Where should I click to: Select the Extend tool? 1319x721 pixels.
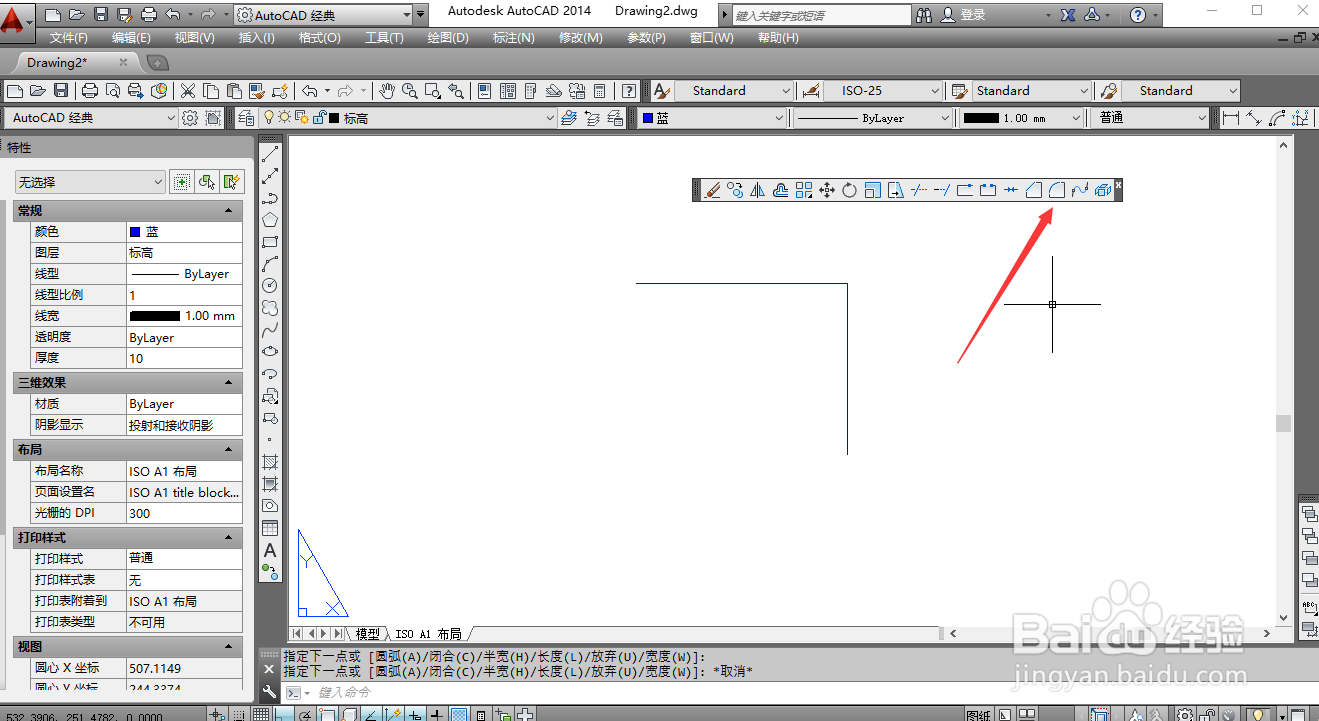pyautogui.click(x=942, y=190)
